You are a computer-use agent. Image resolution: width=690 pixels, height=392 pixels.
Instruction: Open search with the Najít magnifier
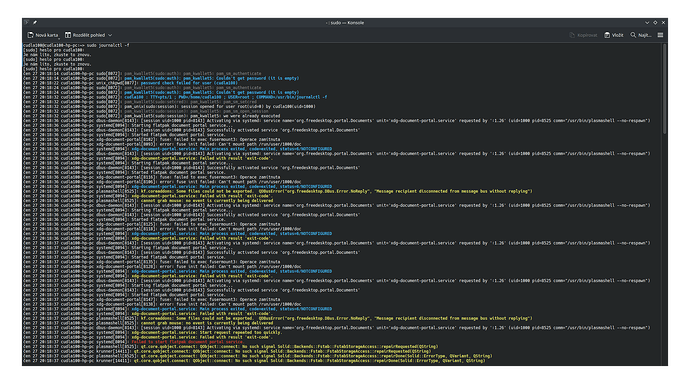[641, 35]
